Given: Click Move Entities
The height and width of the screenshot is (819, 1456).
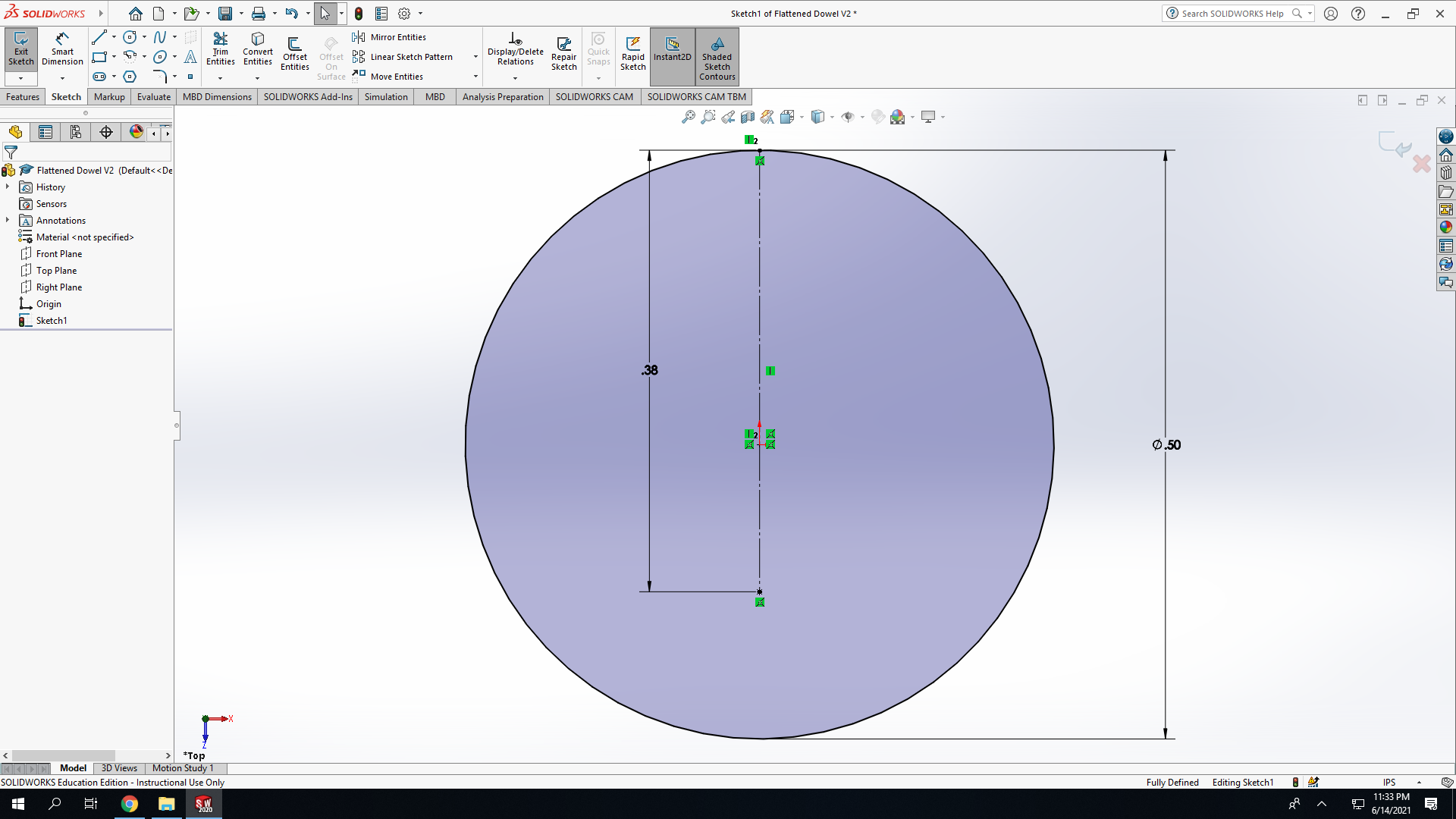Looking at the screenshot, I should point(388,77).
